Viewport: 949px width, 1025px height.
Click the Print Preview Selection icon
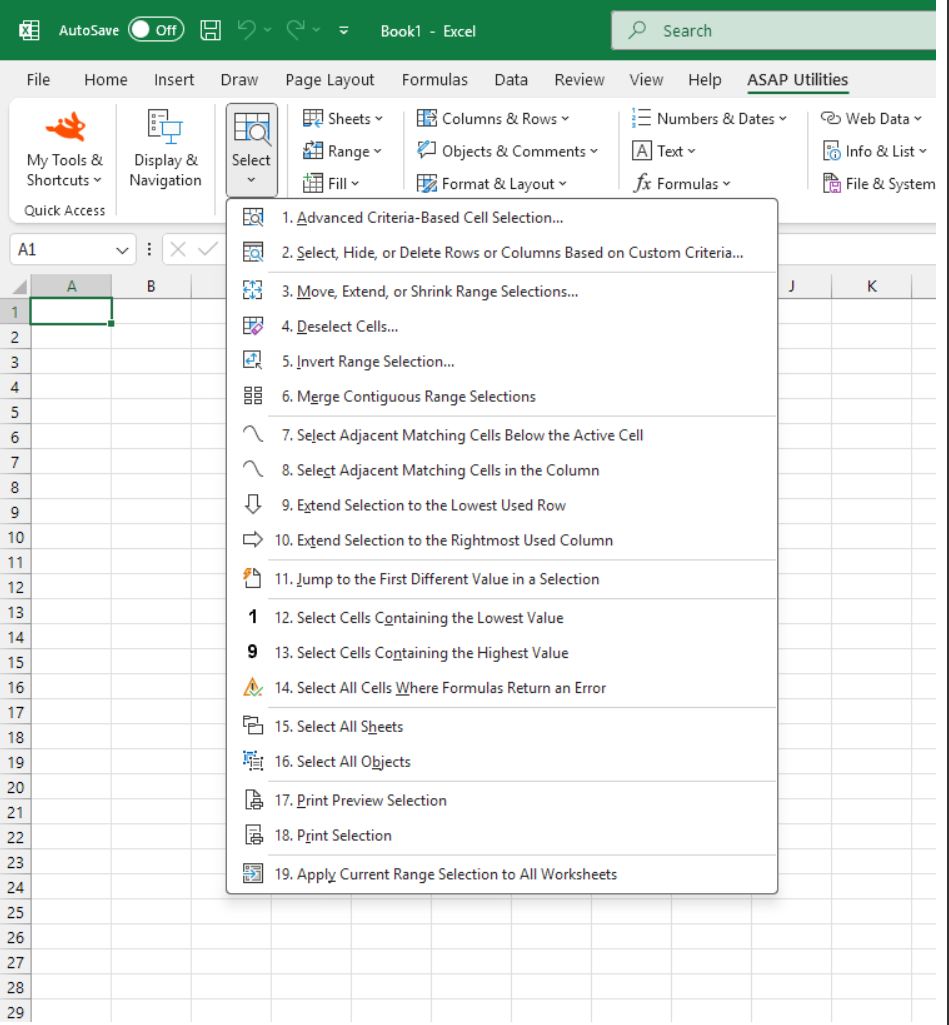click(x=253, y=800)
